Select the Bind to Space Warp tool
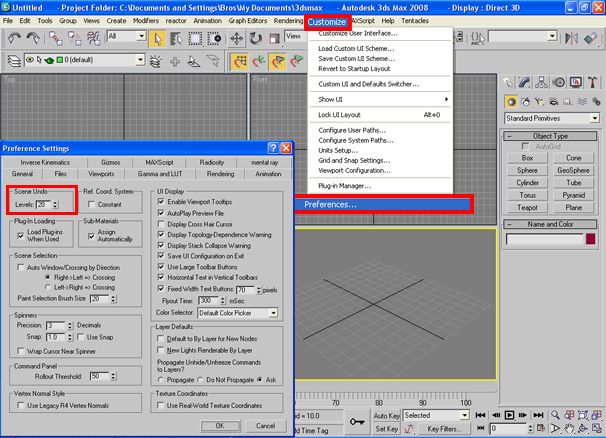The image size is (606, 438). (93, 38)
